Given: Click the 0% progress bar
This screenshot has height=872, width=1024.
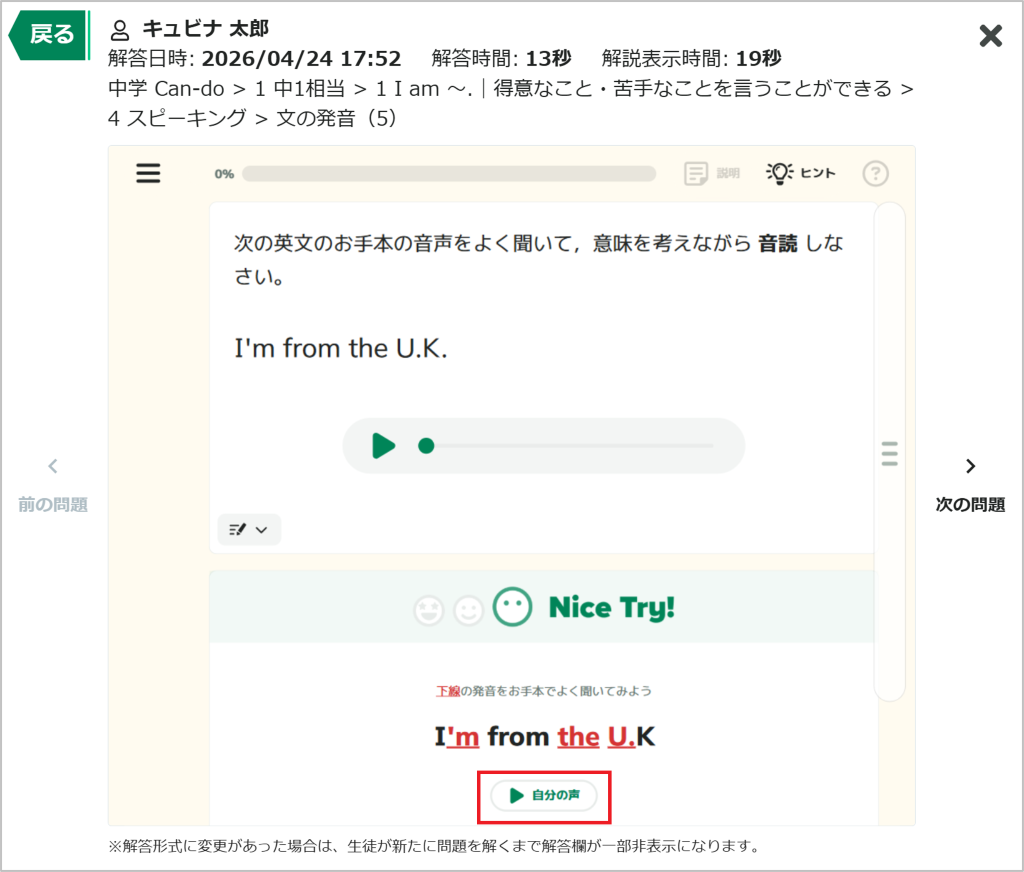Looking at the screenshot, I should 449,174.
